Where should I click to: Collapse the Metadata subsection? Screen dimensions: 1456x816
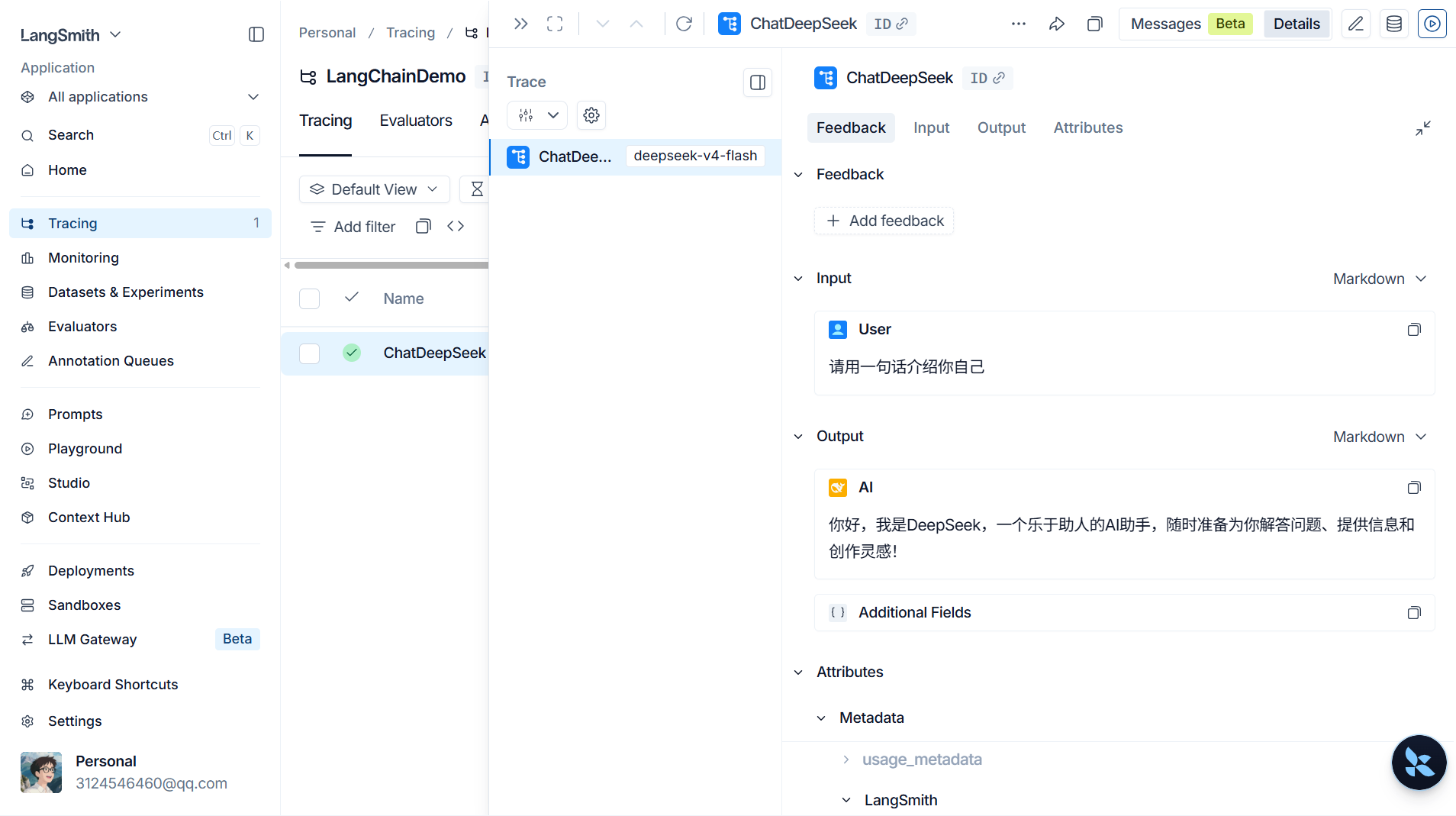[x=821, y=718]
